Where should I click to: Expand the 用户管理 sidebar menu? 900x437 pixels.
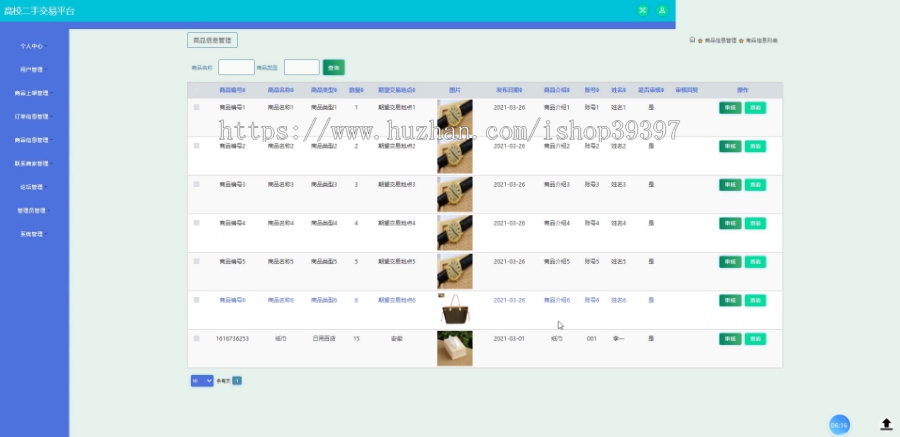[34, 69]
